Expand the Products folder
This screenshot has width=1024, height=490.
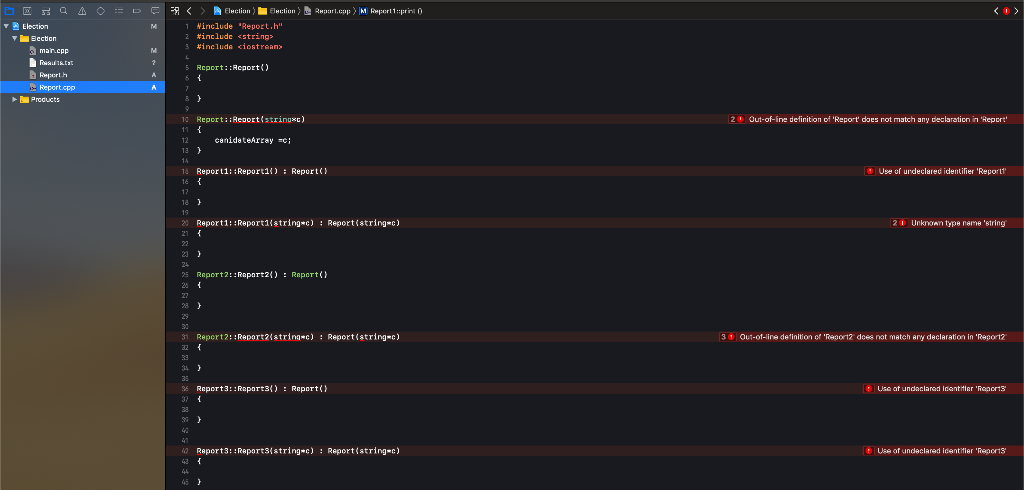(x=14, y=99)
